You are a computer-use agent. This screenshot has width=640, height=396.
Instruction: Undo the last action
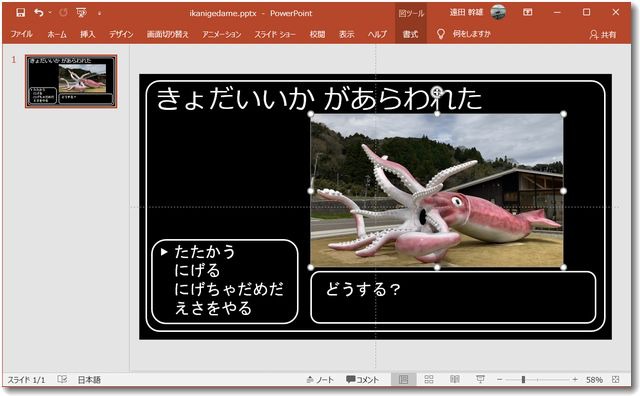(39, 13)
